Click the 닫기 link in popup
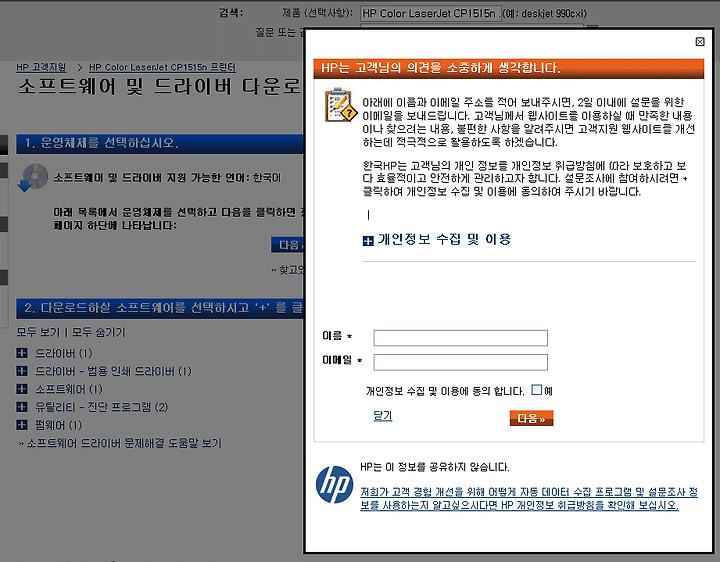Screen dimensions: 720x562 click(382, 416)
